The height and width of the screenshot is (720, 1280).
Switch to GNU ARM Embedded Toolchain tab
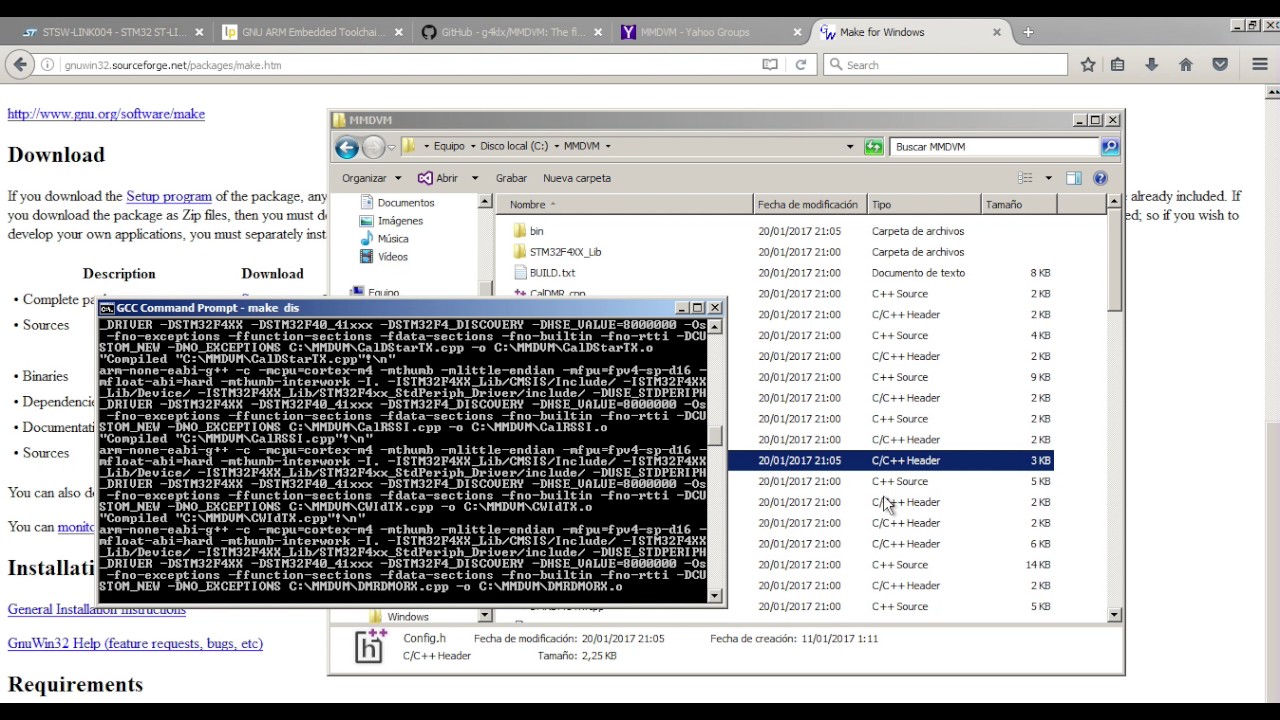click(313, 32)
